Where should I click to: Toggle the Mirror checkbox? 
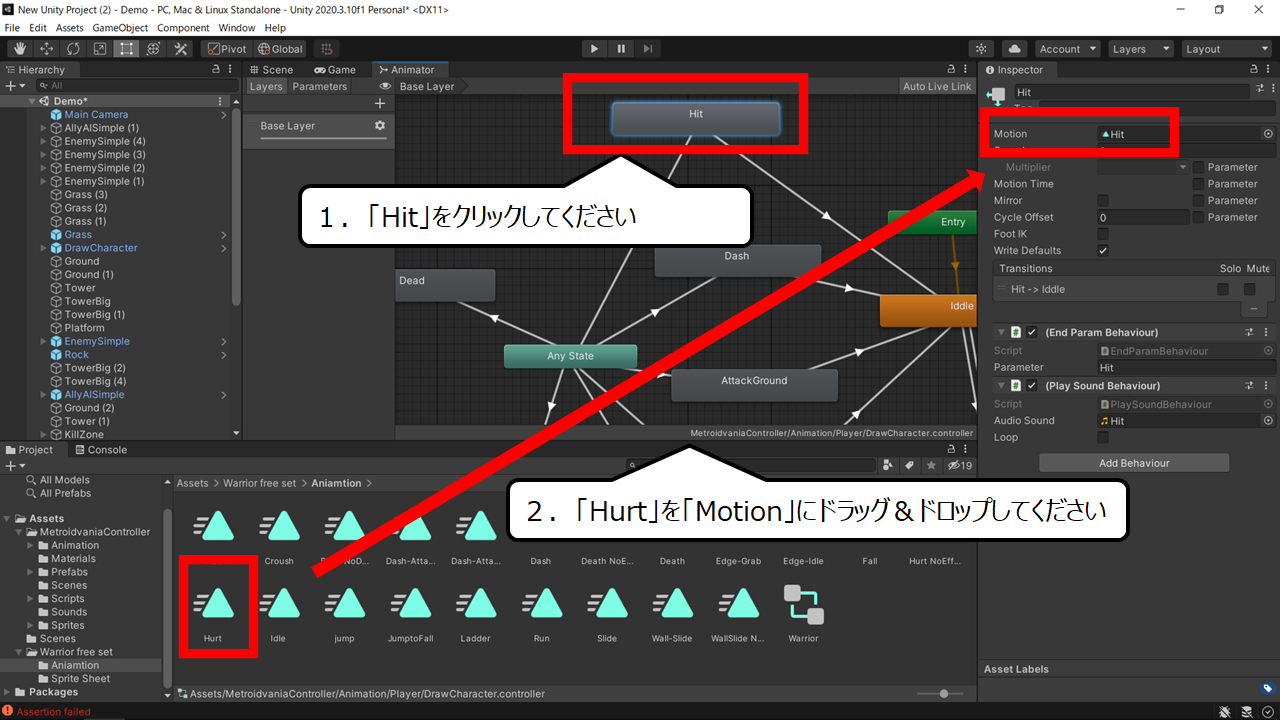coord(1103,201)
